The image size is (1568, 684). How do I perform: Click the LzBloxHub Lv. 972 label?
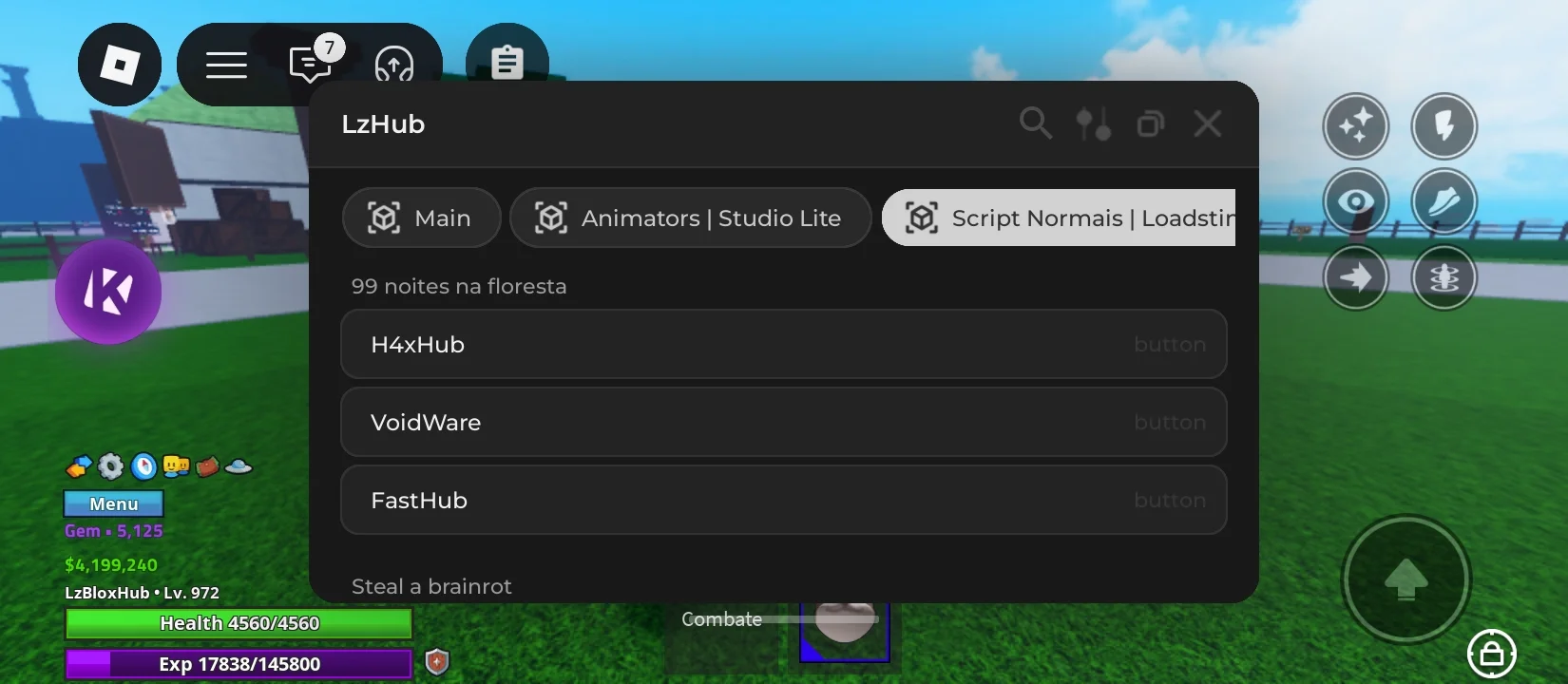tap(142, 593)
